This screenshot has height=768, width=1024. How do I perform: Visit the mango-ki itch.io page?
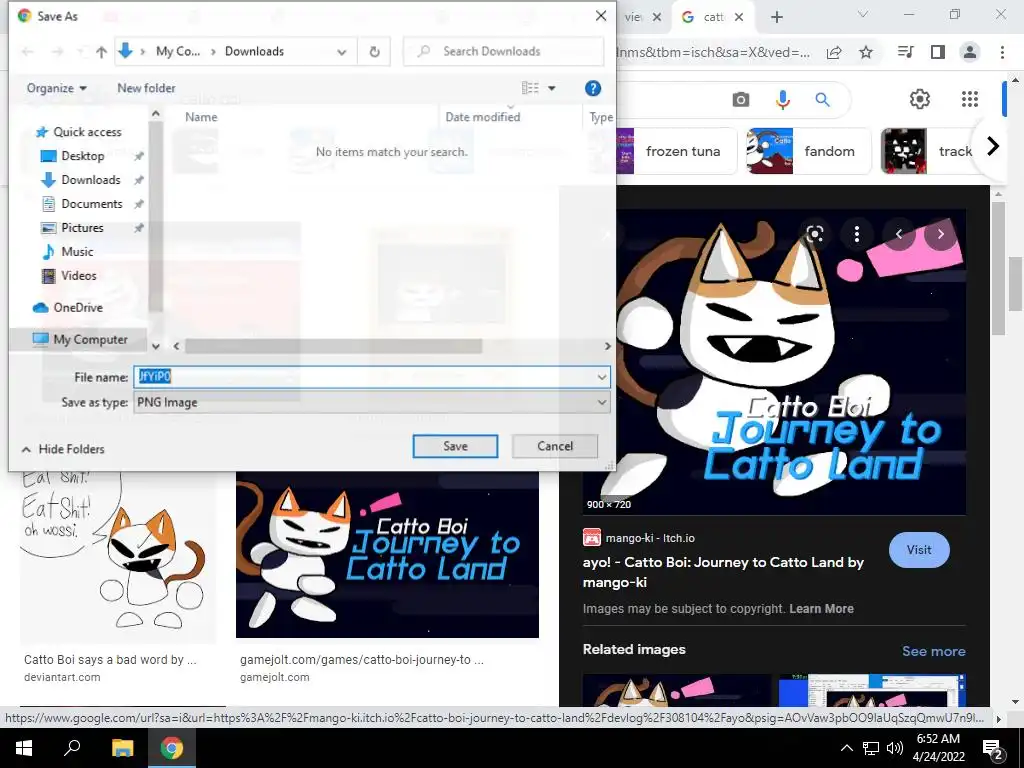click(919, 550)
